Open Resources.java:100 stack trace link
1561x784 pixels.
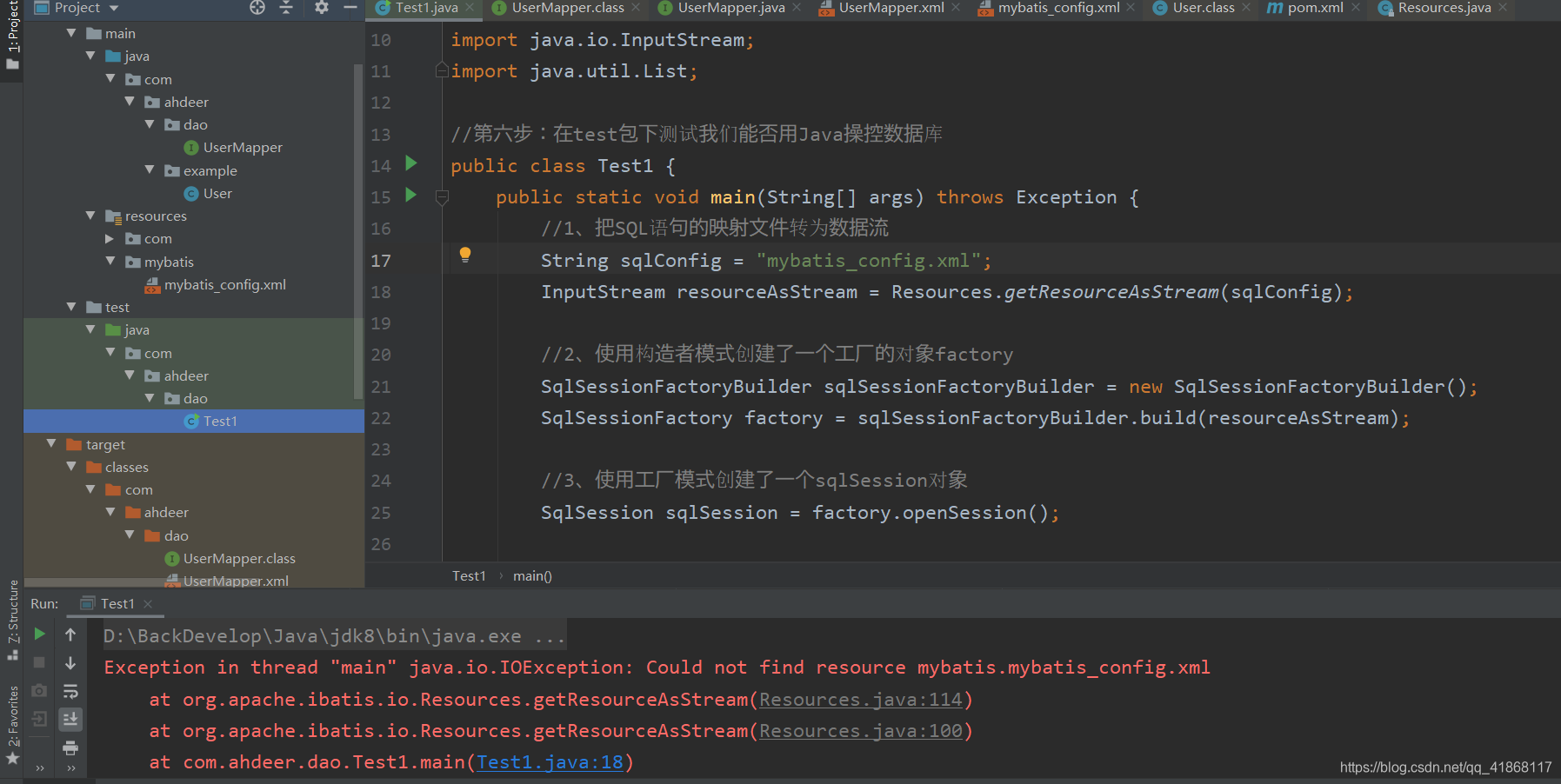861,731
